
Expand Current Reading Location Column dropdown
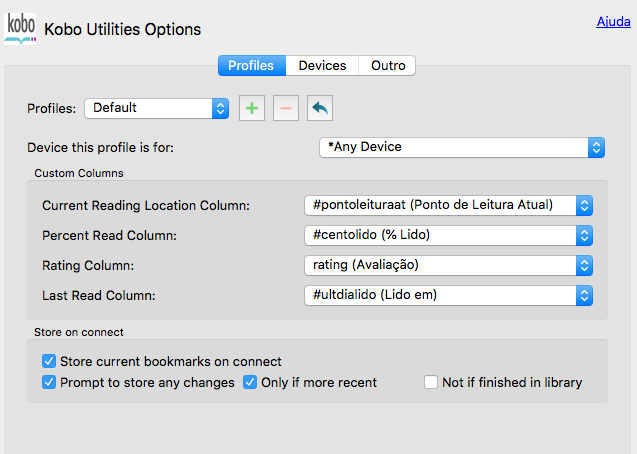click(449, 205)
